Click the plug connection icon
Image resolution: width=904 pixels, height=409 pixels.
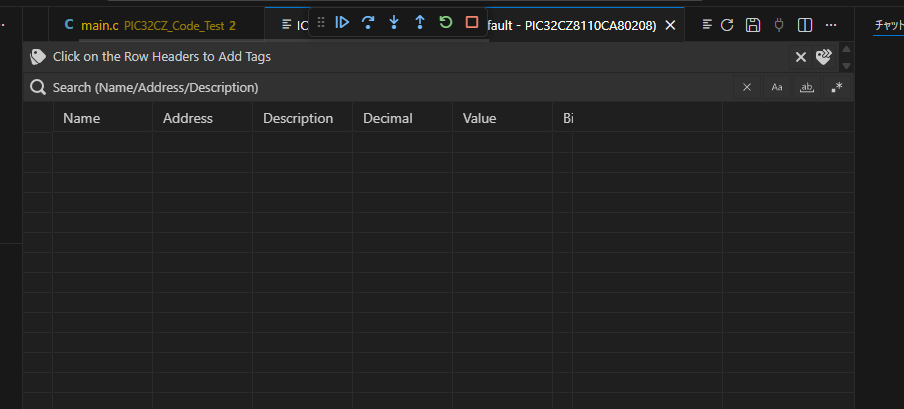[x=779, y=24]
